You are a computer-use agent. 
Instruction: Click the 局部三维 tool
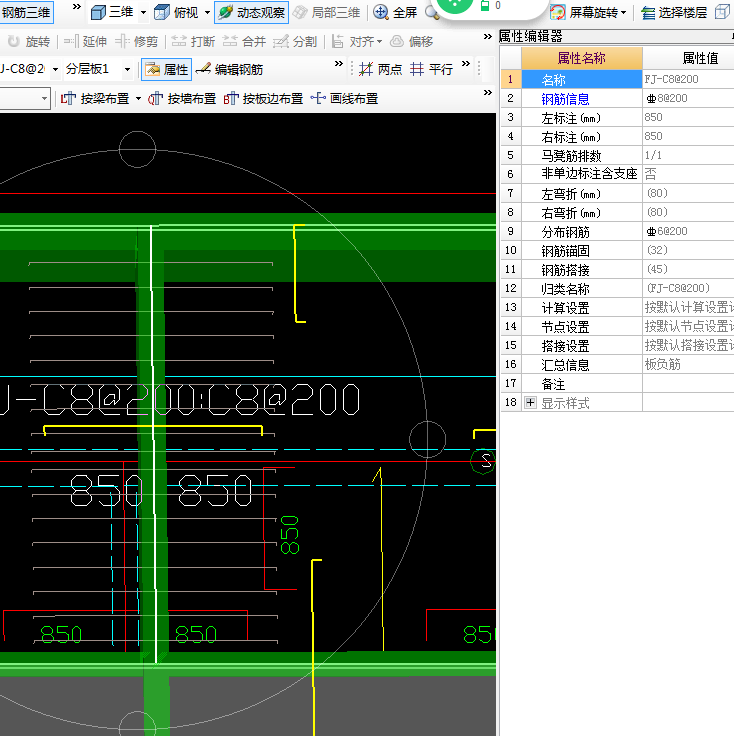point(326,12)
